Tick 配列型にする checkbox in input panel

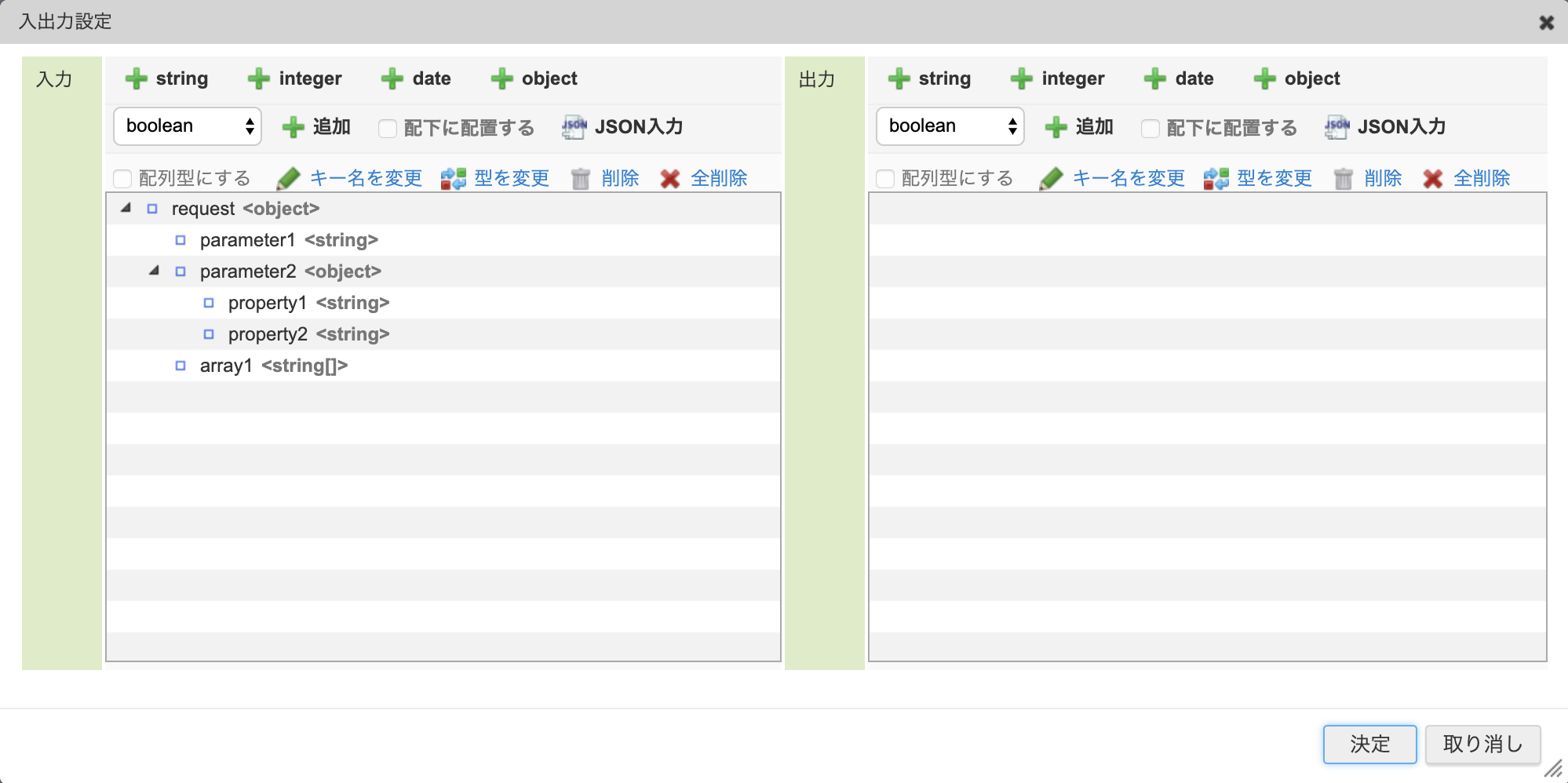point(122,179)
